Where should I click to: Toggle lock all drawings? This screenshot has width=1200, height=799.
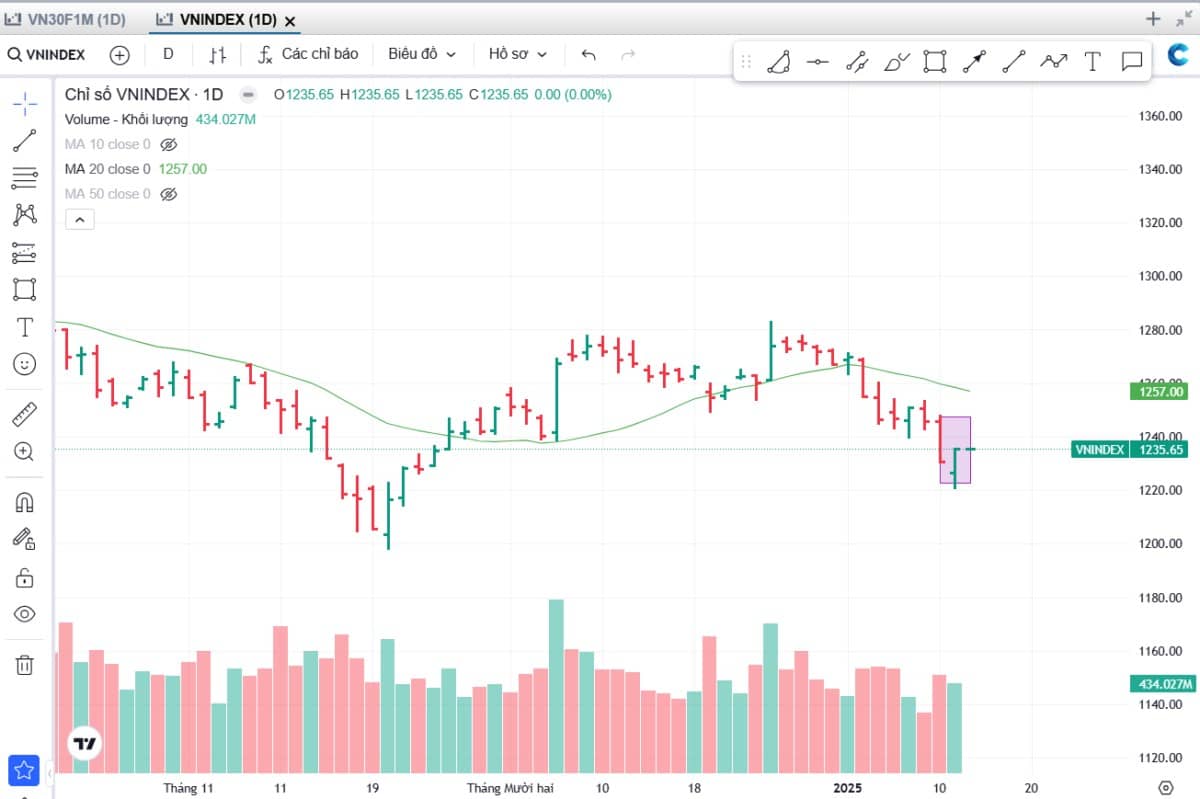tap(25, 577)
